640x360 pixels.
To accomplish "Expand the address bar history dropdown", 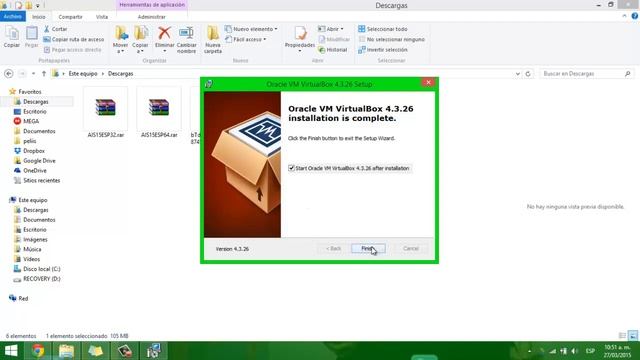I will (518, 73).
